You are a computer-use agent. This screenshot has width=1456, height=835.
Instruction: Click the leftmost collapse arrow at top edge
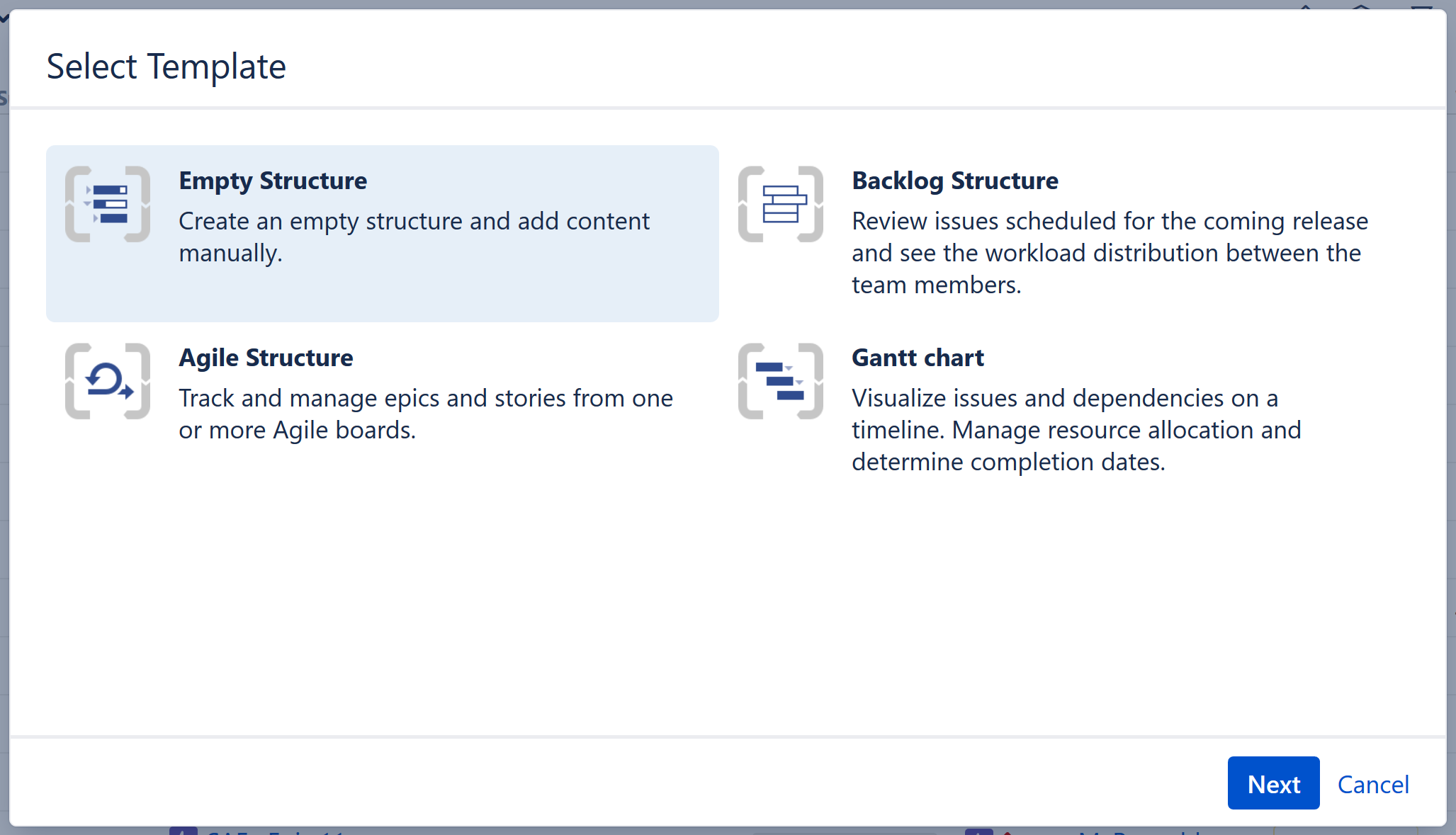pos(1305,7)
